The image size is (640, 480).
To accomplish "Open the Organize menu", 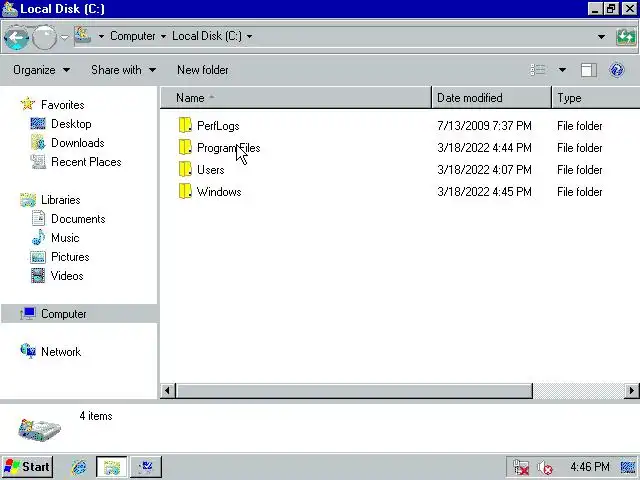I will [41, 70].
